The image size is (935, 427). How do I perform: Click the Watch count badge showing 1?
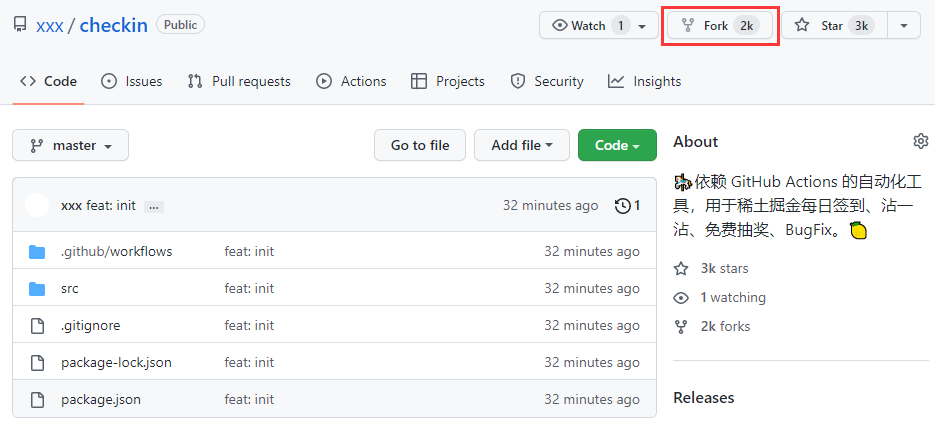(621, 26)
